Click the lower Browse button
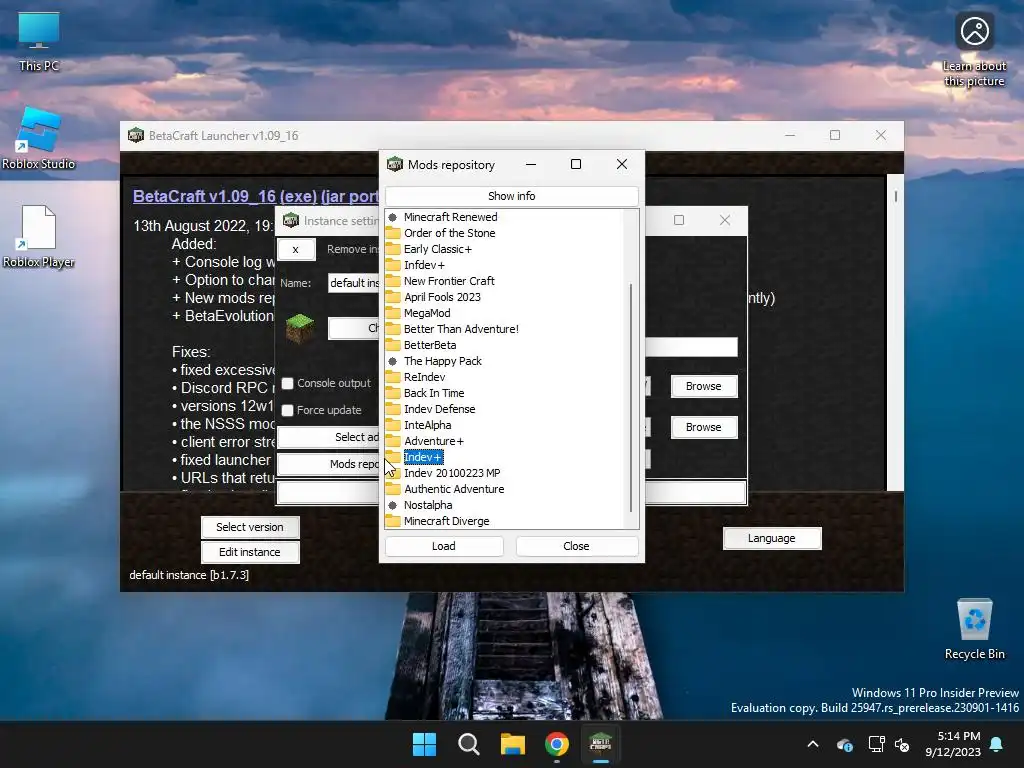The height and width of the screenshot is (768, 1024). 703,427
